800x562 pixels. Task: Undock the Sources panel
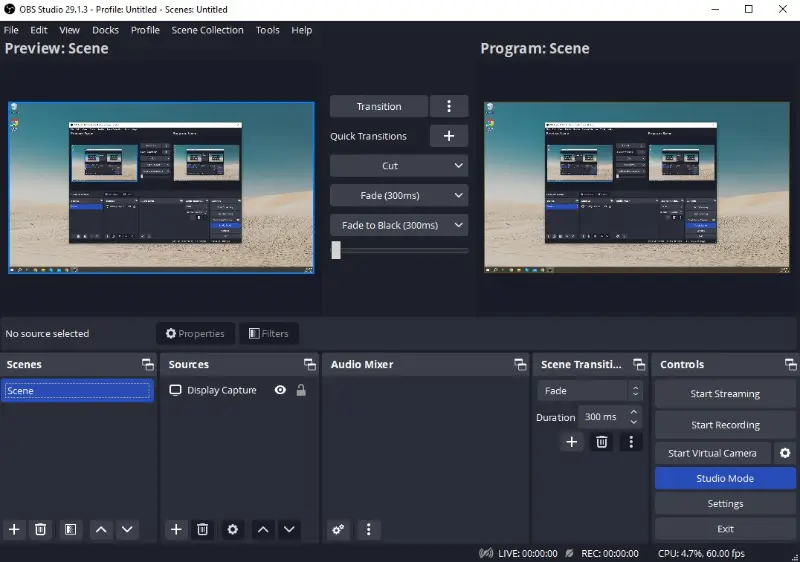310,364
